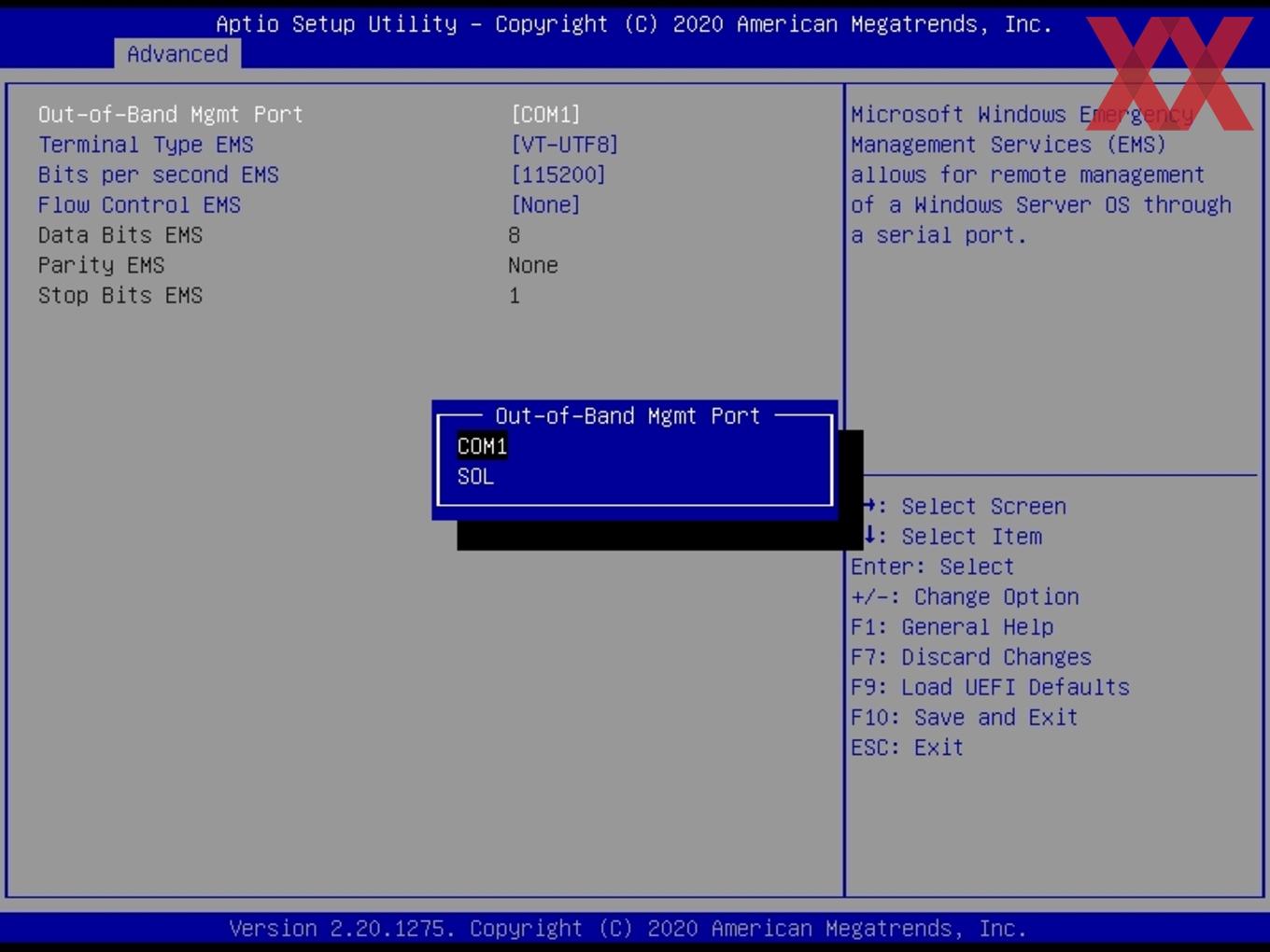Choose COM1 in the Out-of-Band Mgmt Port popup
This screenshot has width=1270, height=952.
482,446
